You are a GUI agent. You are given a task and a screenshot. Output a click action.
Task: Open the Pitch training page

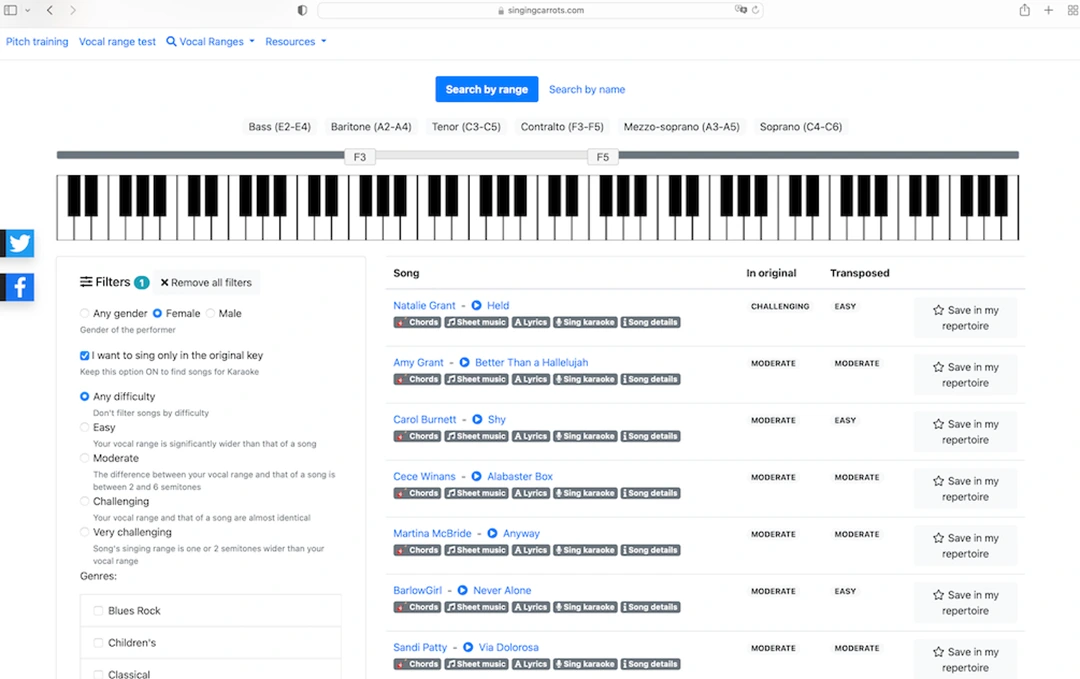[37, 41]
